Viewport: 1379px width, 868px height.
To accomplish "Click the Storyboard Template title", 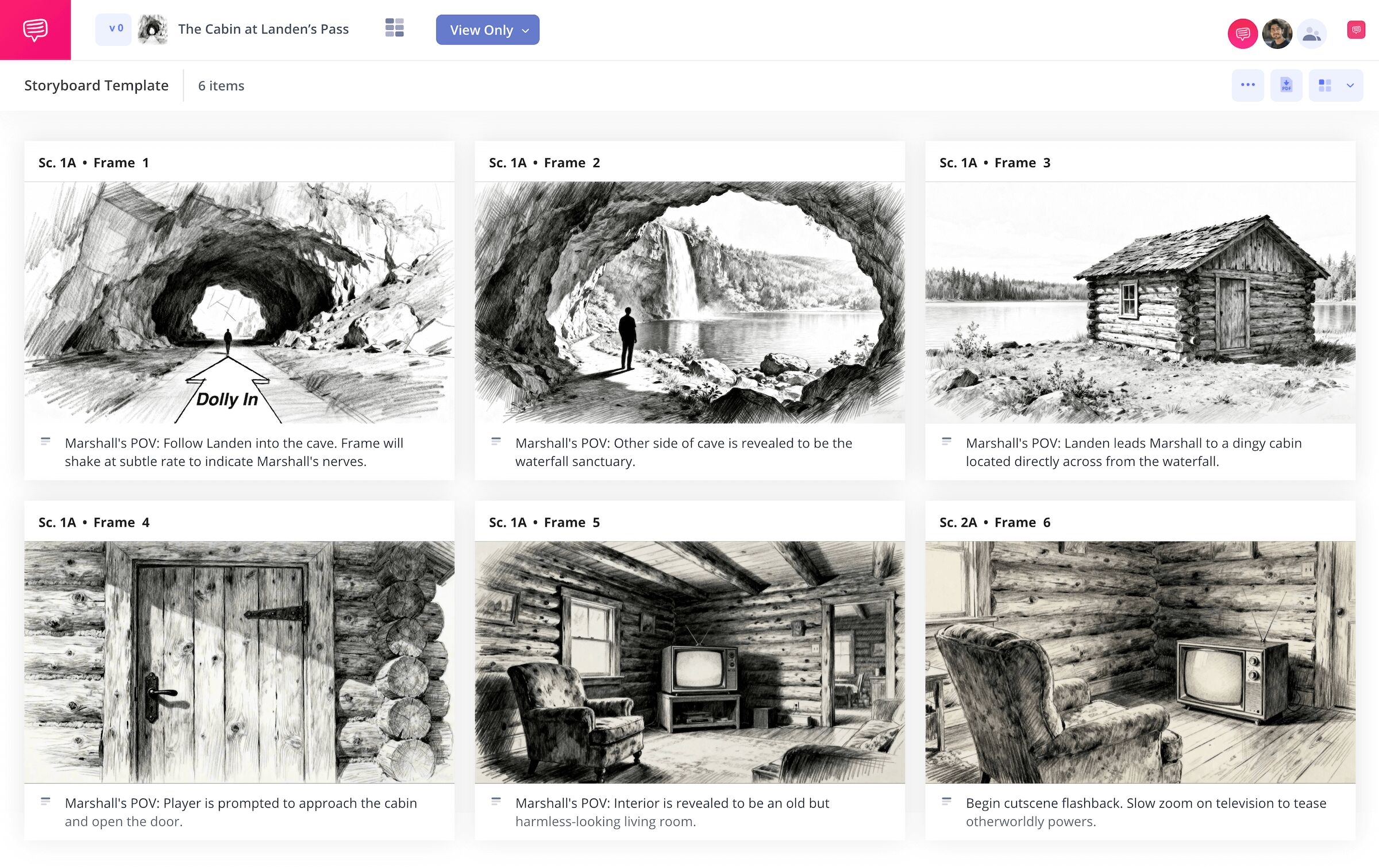I will [96, 85].
